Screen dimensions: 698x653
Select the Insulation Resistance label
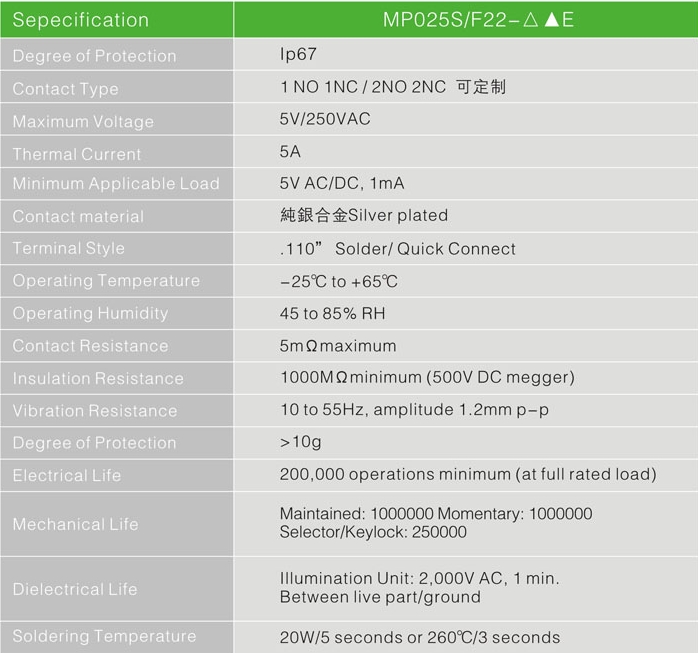tap(98, 379)
